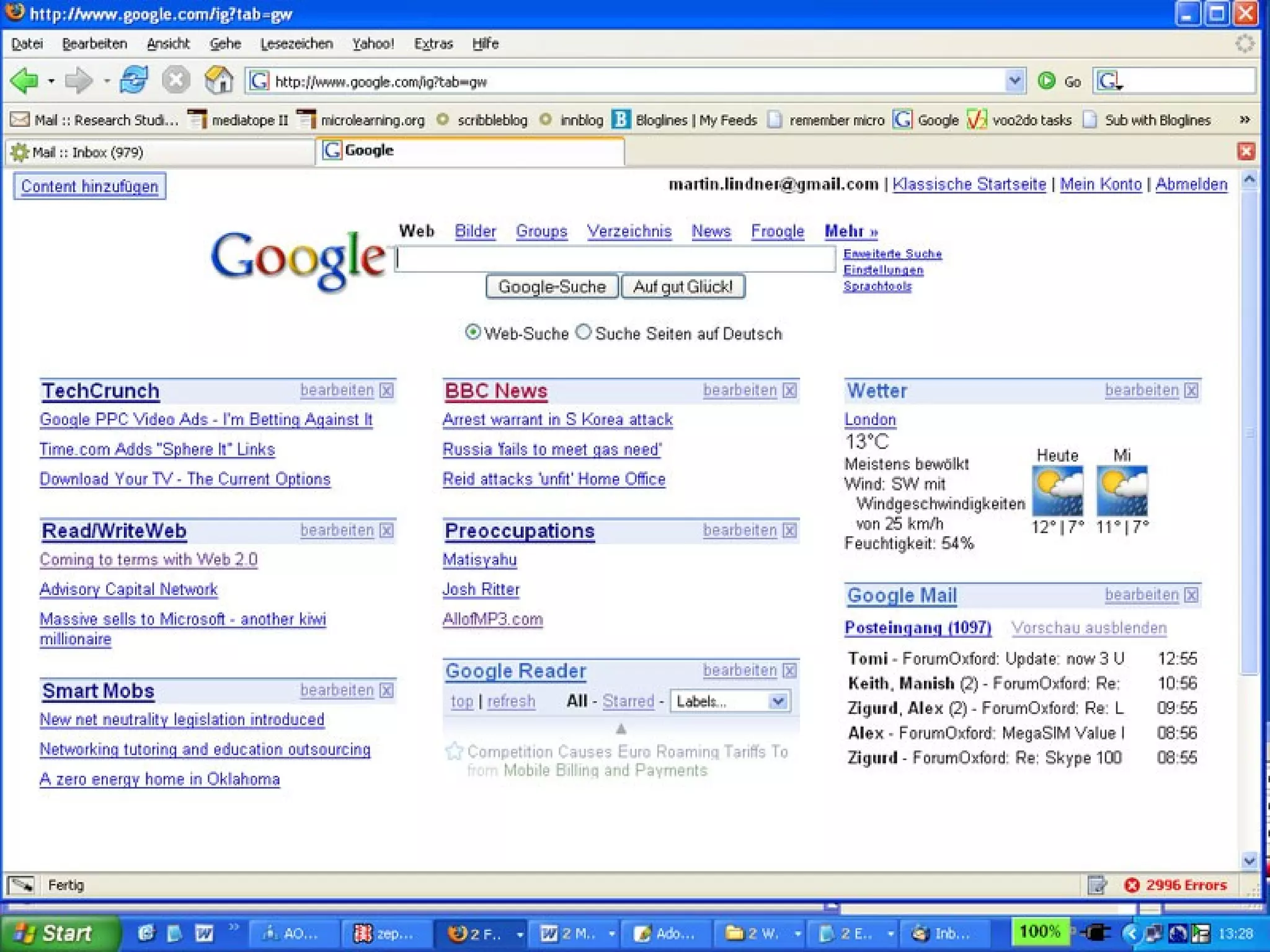Reload the page with the refresh icon
Image resolution: width=1270 pixels, height=952 pixels.
point(134,81)
